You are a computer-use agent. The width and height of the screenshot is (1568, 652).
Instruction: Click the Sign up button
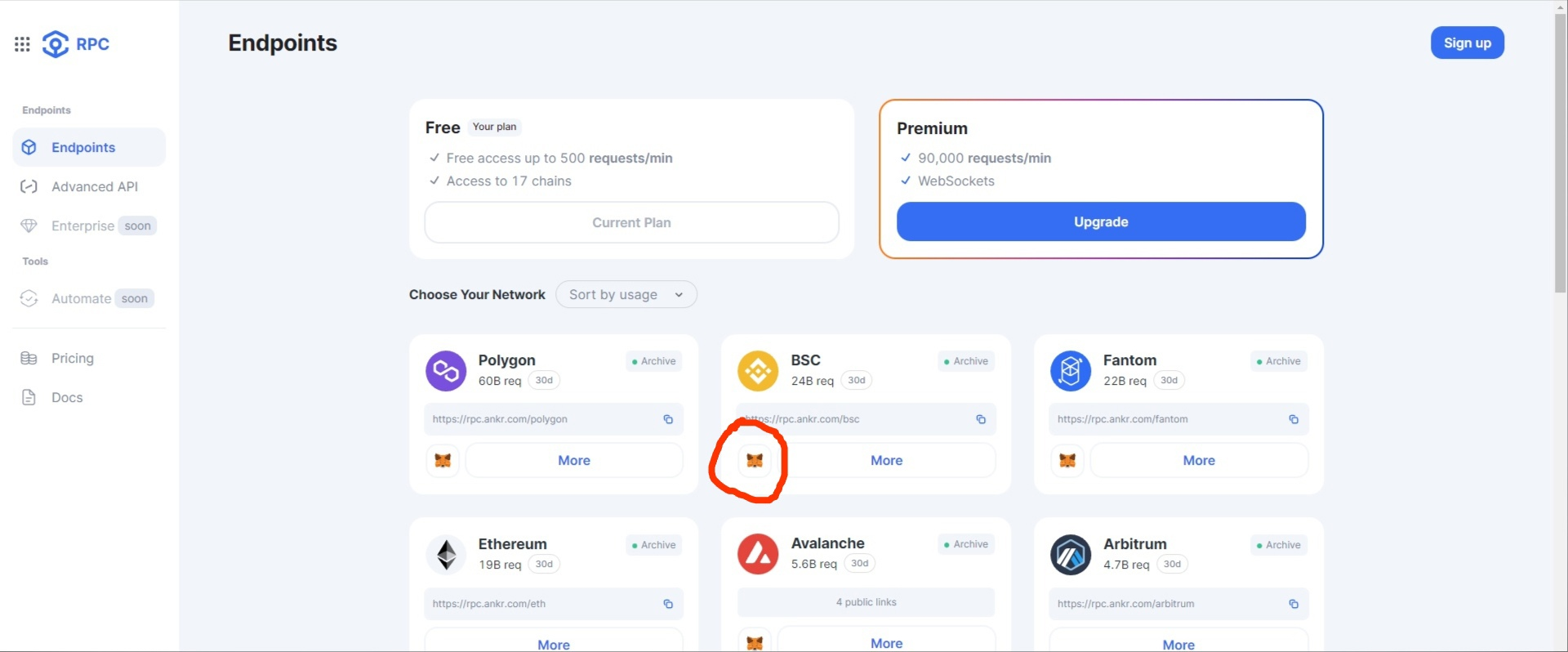pos(1467,42)
